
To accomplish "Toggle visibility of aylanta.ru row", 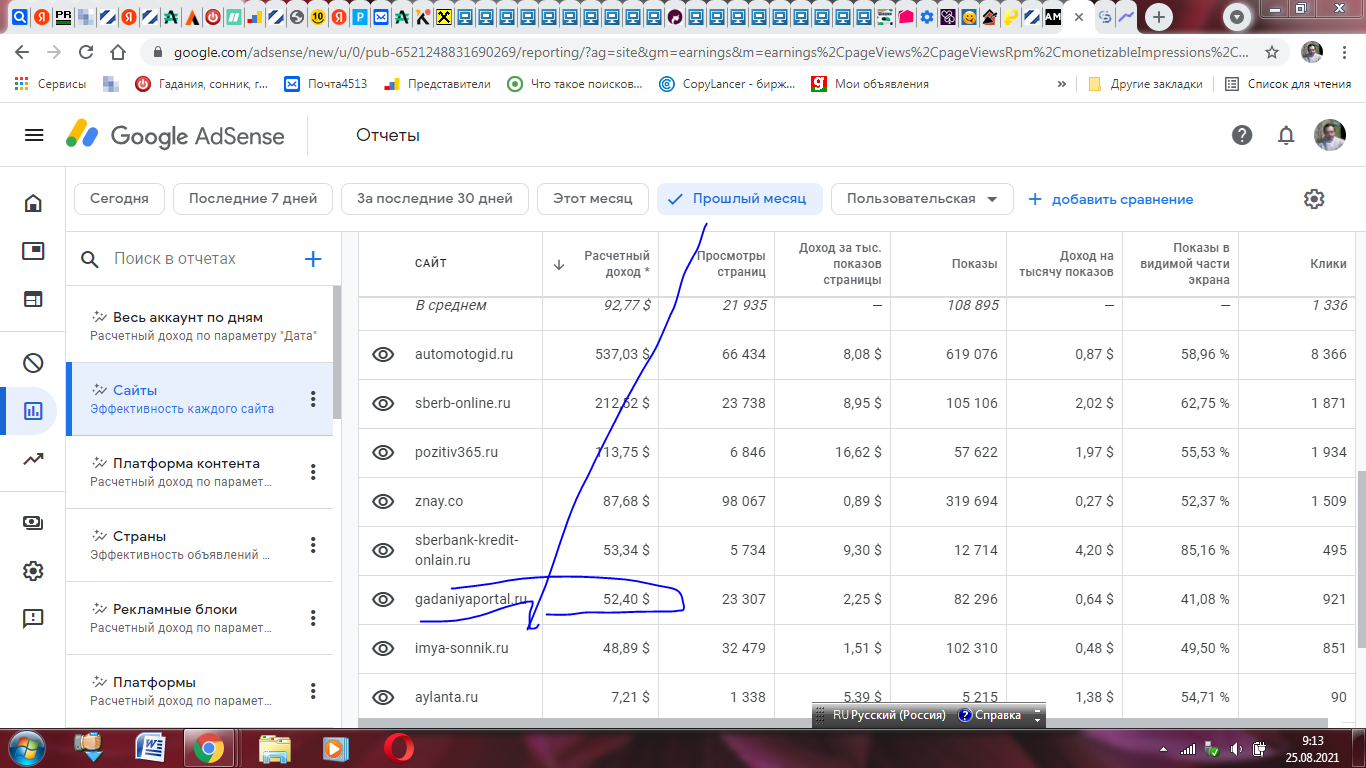I will tap(383, 697).
